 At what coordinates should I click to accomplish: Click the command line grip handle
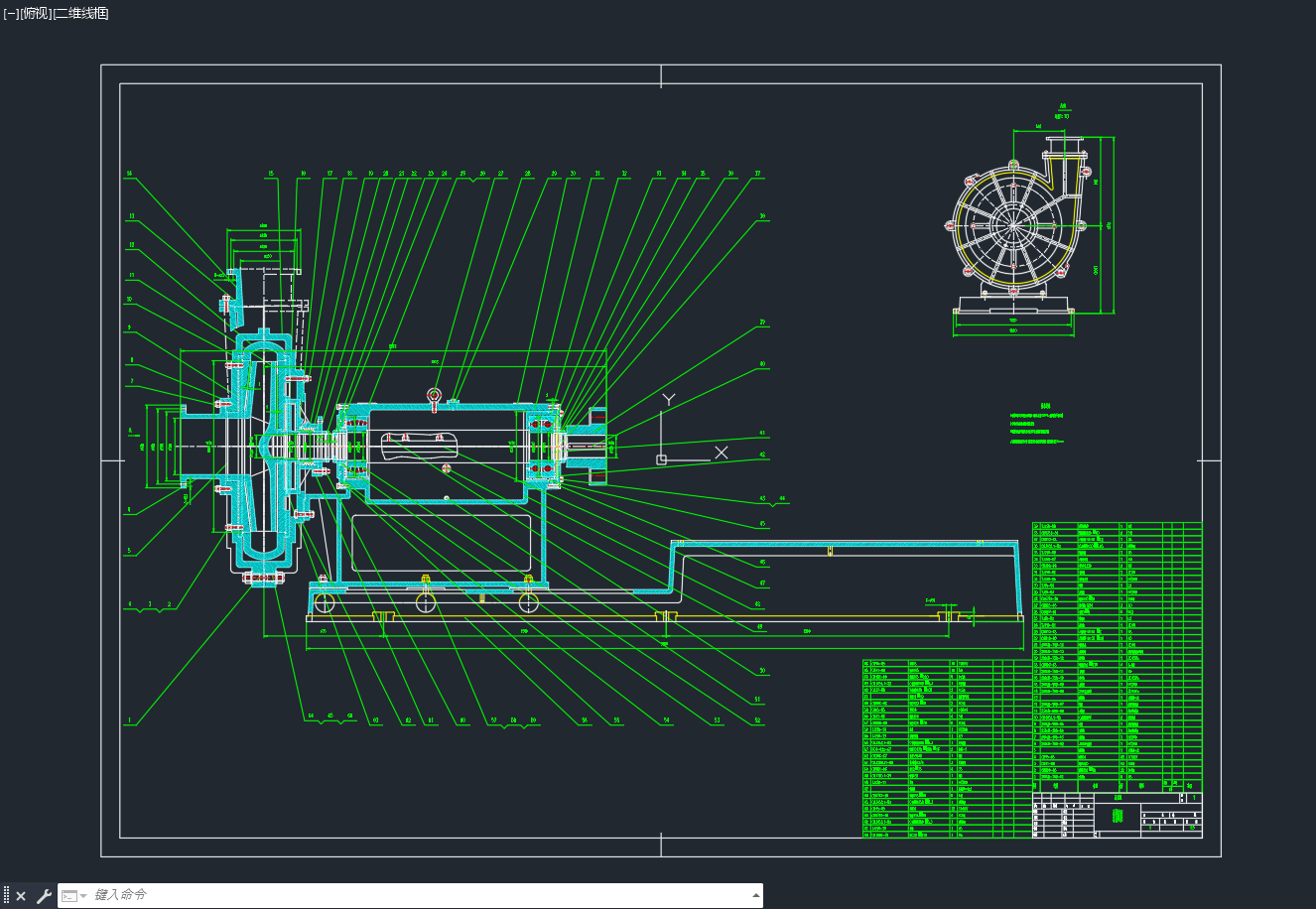pyautogui.click(x=6, y=896)
